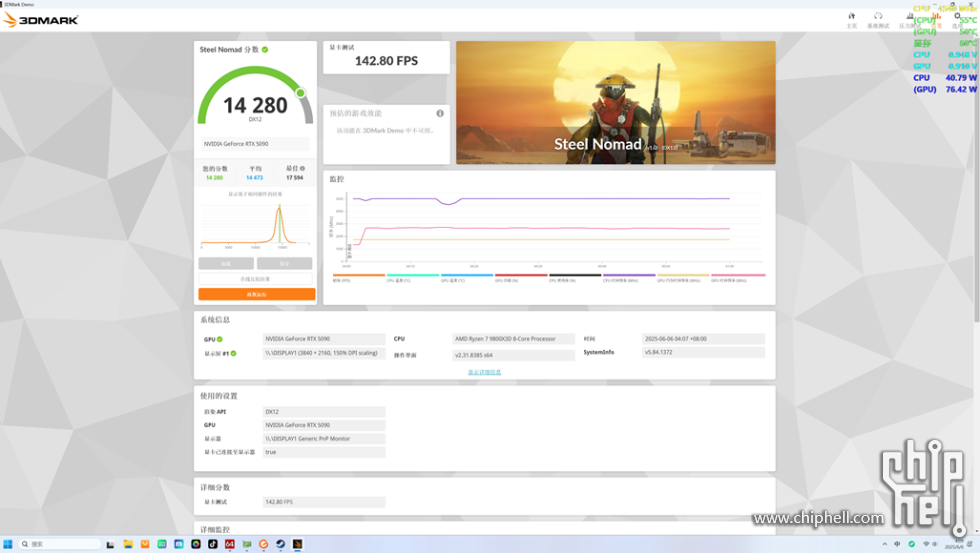Click the gray 保存 save button

[284, 263]
